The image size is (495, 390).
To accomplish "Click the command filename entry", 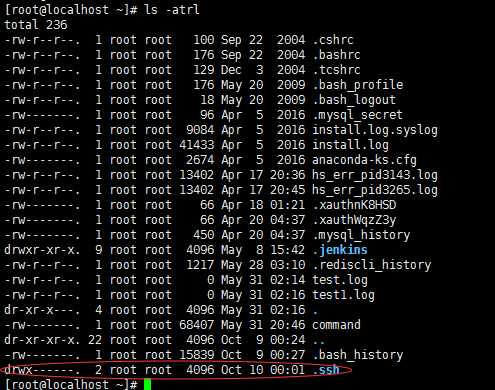I will click(x=336, y=325).
